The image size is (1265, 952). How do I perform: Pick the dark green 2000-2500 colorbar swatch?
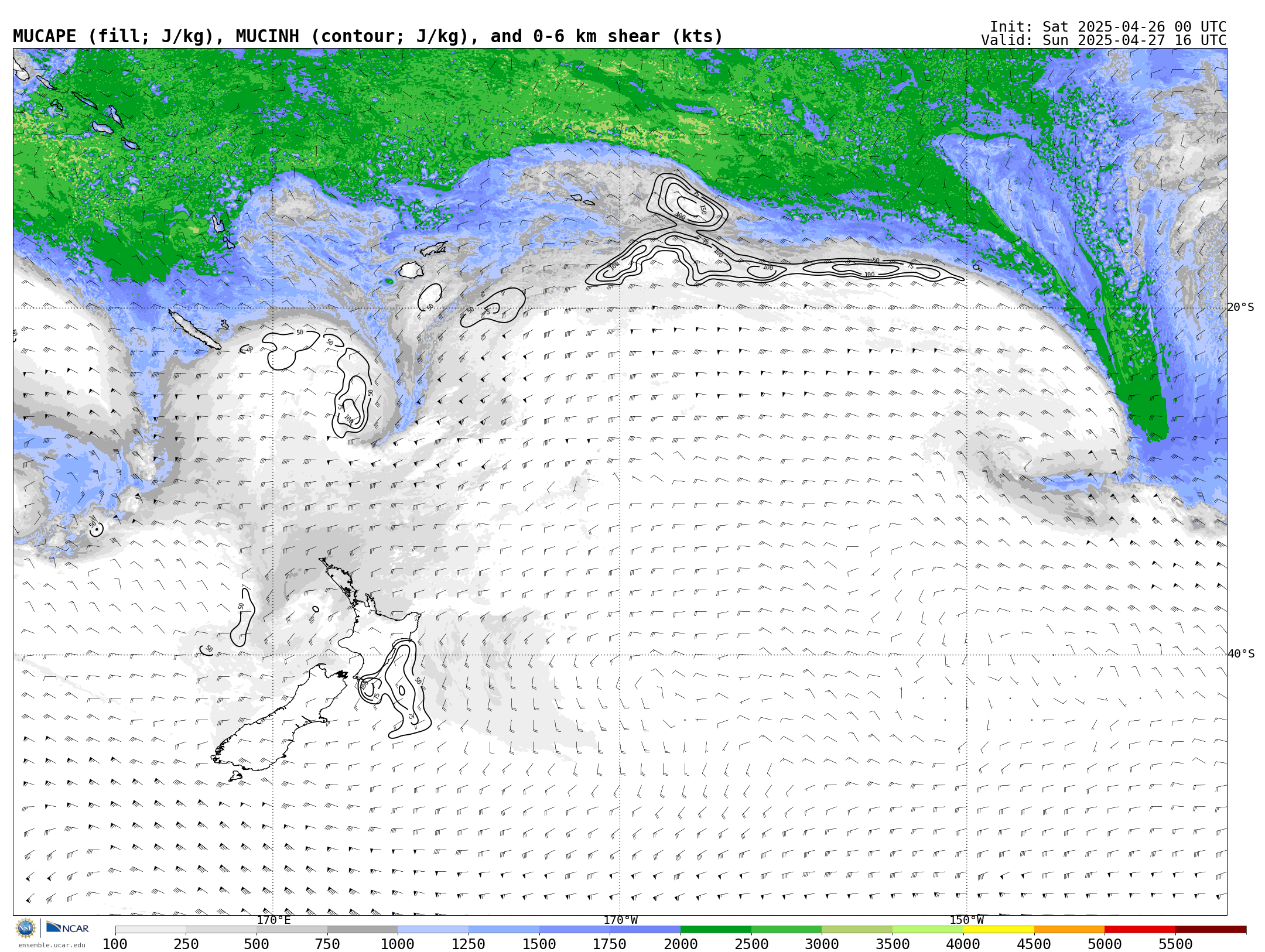[x=716, y=929]
